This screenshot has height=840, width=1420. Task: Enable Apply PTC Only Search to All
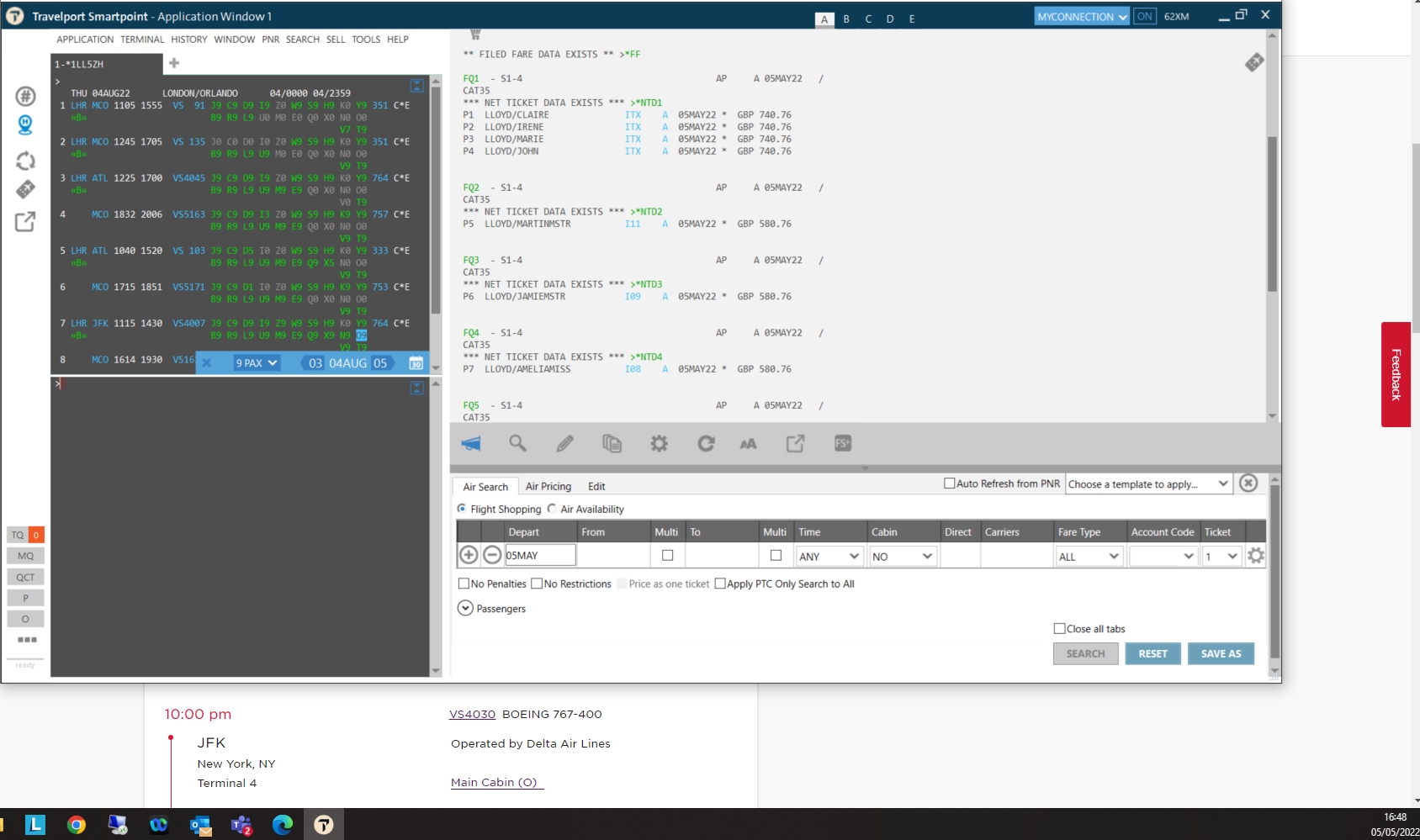(720, 584)
